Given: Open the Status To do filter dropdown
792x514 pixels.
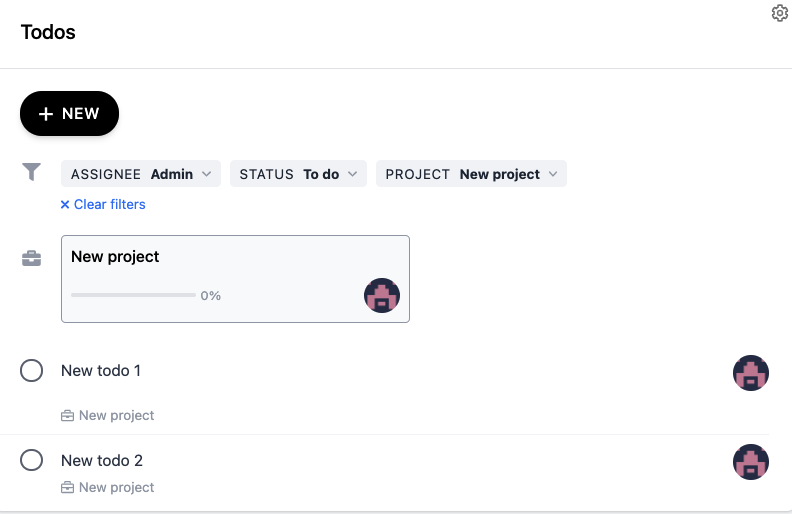Looking at the screenshot, I should (298, 174).
